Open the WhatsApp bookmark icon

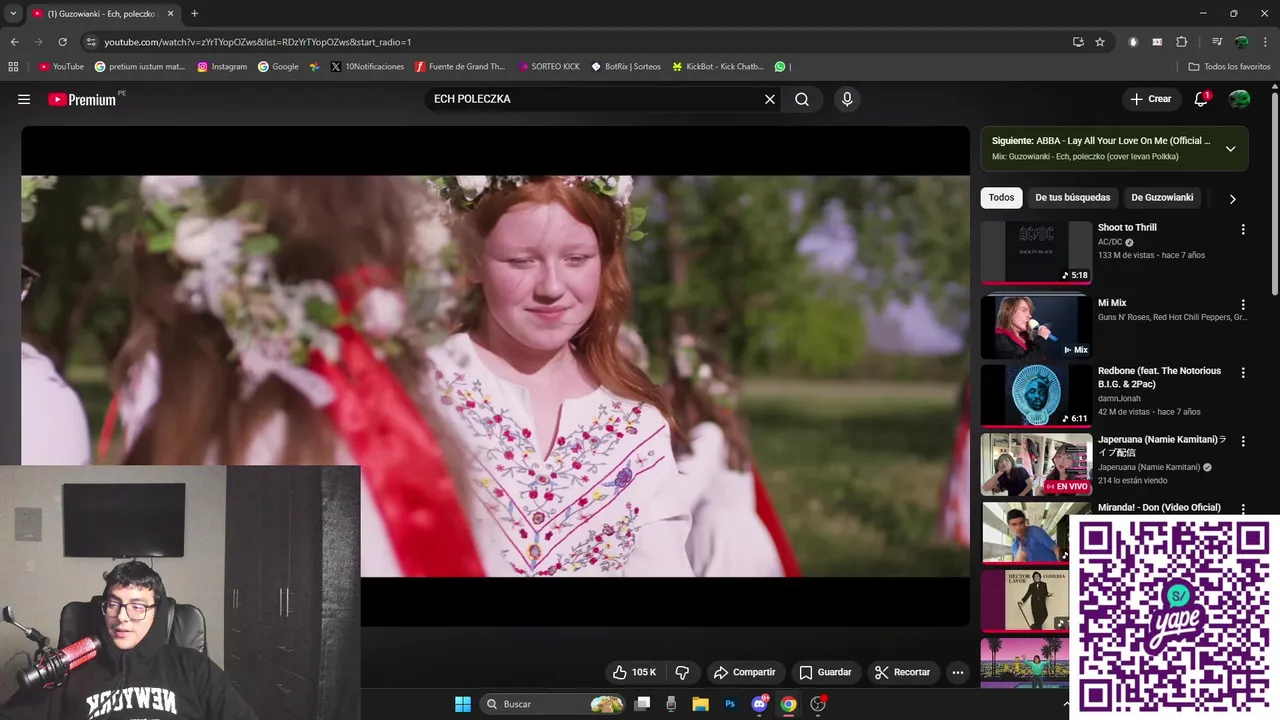780,67
